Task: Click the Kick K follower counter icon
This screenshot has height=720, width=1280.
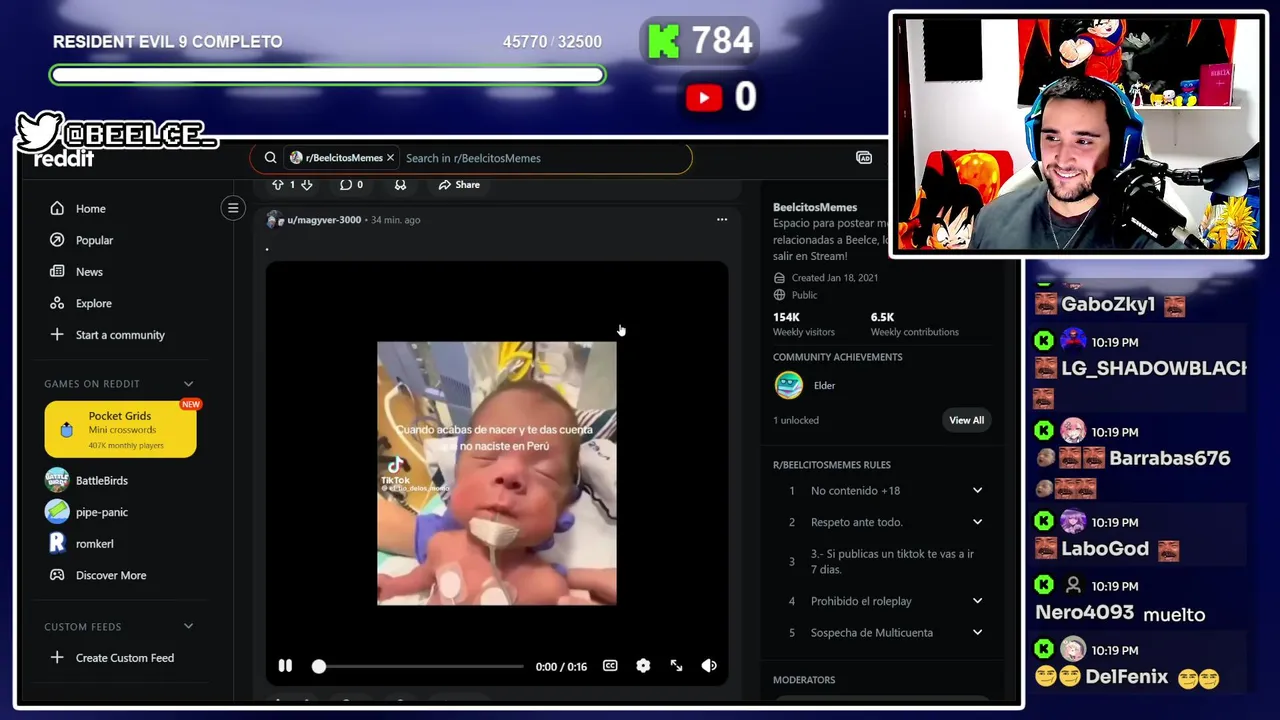Action: pyautogui.click(x=663, y=41)
